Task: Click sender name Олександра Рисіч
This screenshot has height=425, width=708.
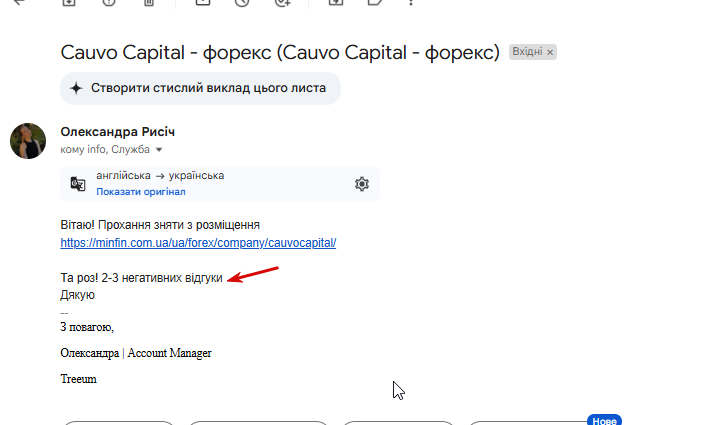Action: tap(117, 132)
